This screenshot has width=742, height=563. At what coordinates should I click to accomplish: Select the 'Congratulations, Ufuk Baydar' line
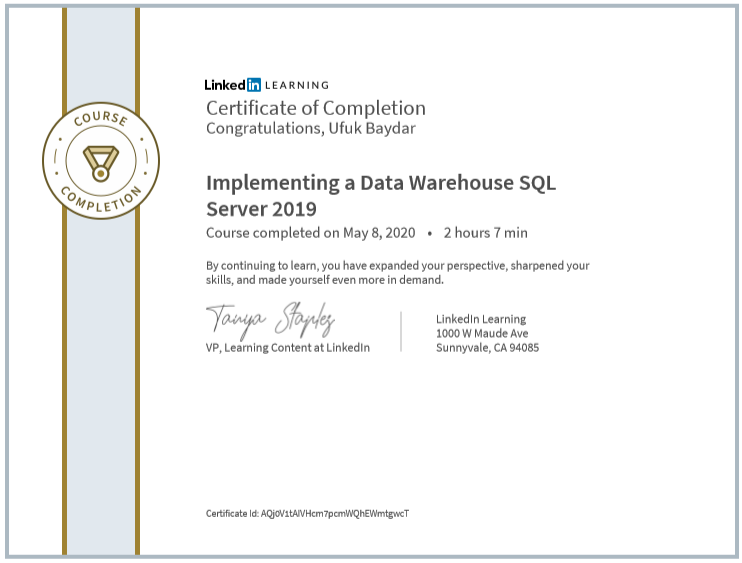311,129
